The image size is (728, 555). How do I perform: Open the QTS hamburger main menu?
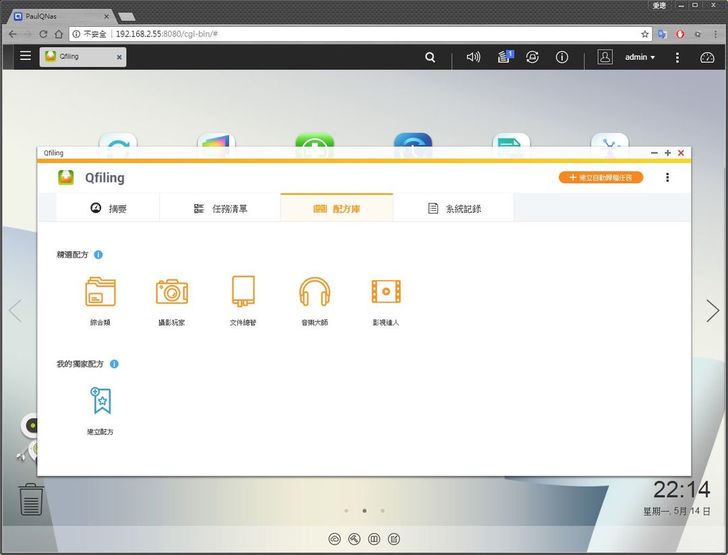(25, 57)
